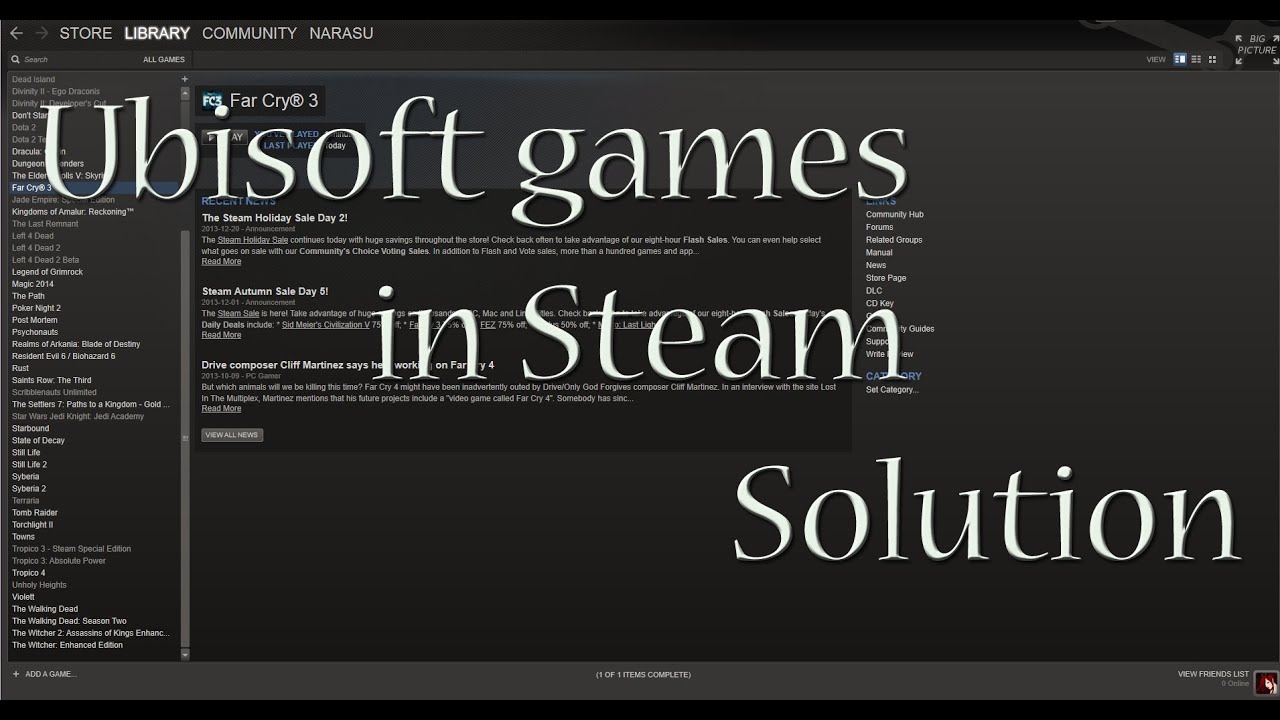Click Set Category link

coord(892,390)
